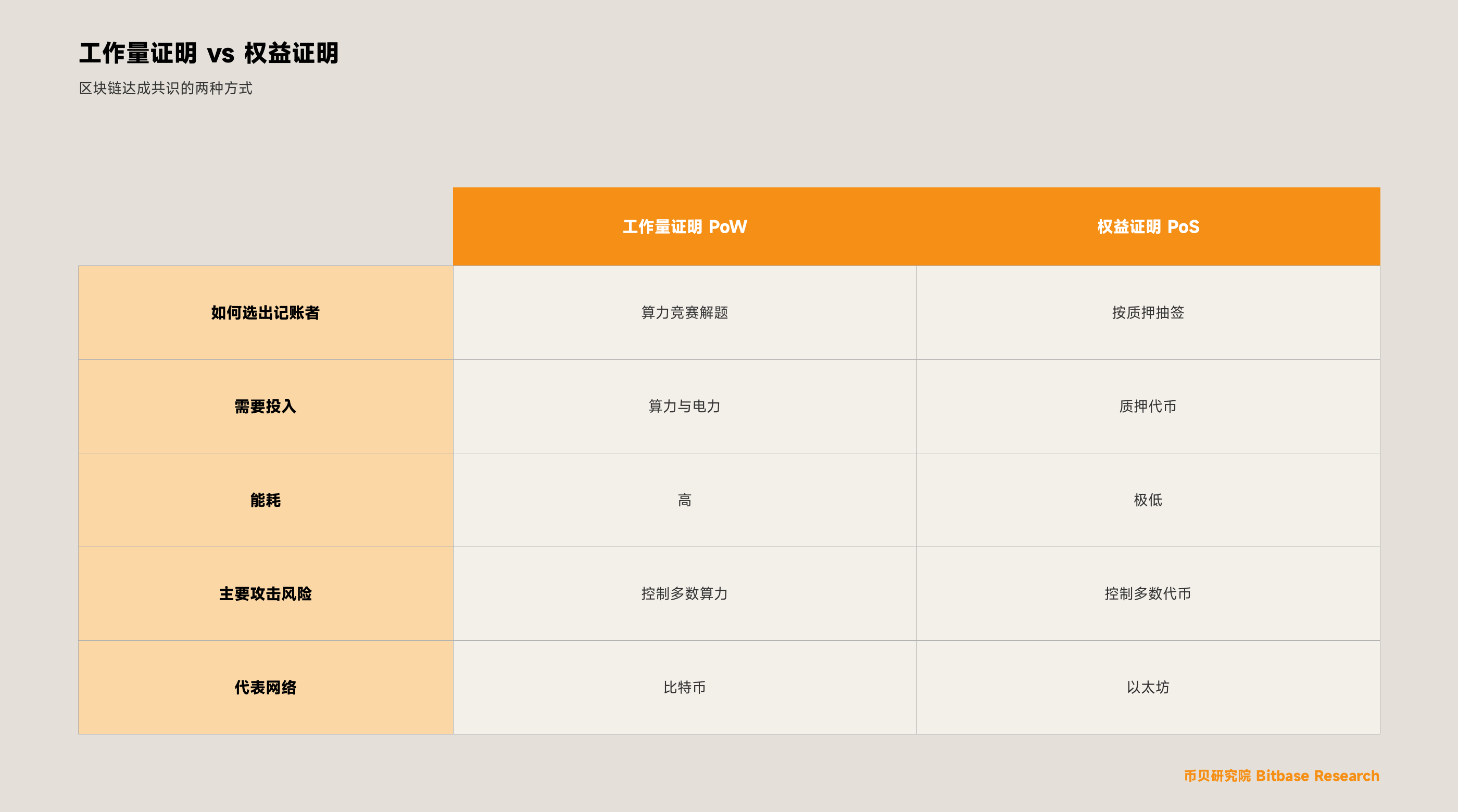The width and height of the screenshot is (1458, 812).
Task: Click the 代表网络 row header cell
Action: click(x=266, y=687)
